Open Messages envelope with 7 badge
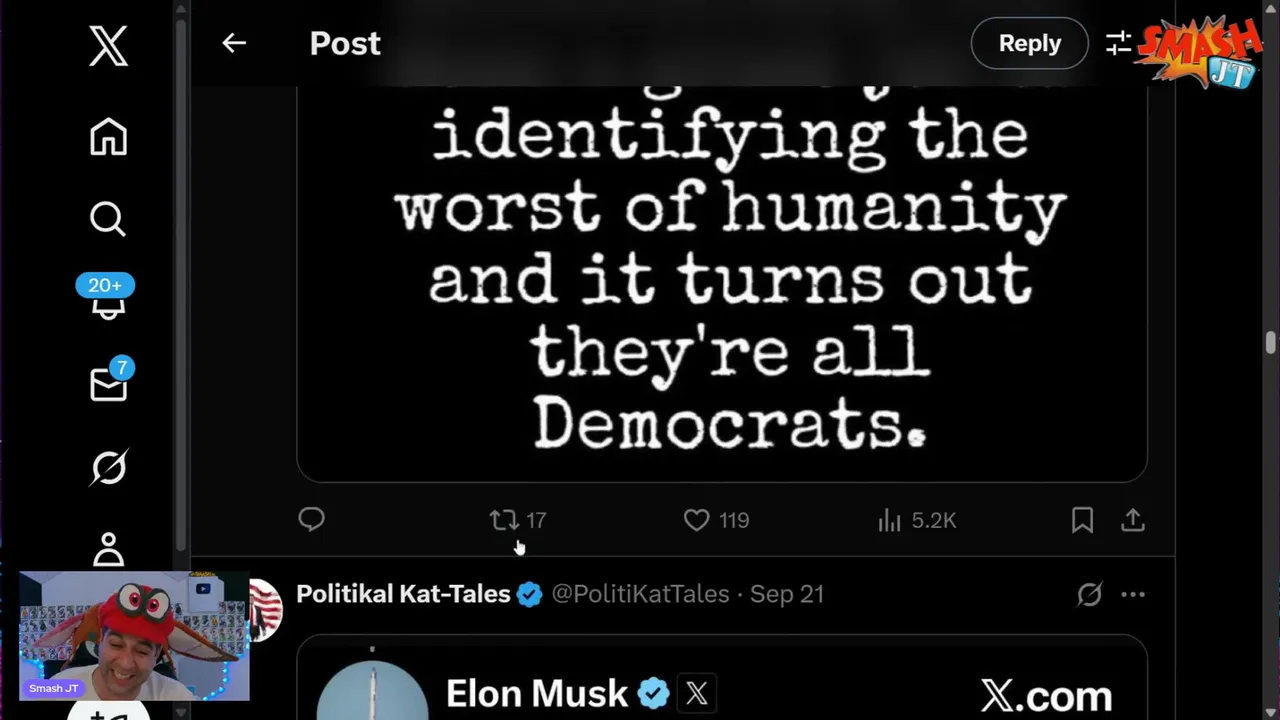The width and height of the screenshot is (1280, 720). click(110, 382)
